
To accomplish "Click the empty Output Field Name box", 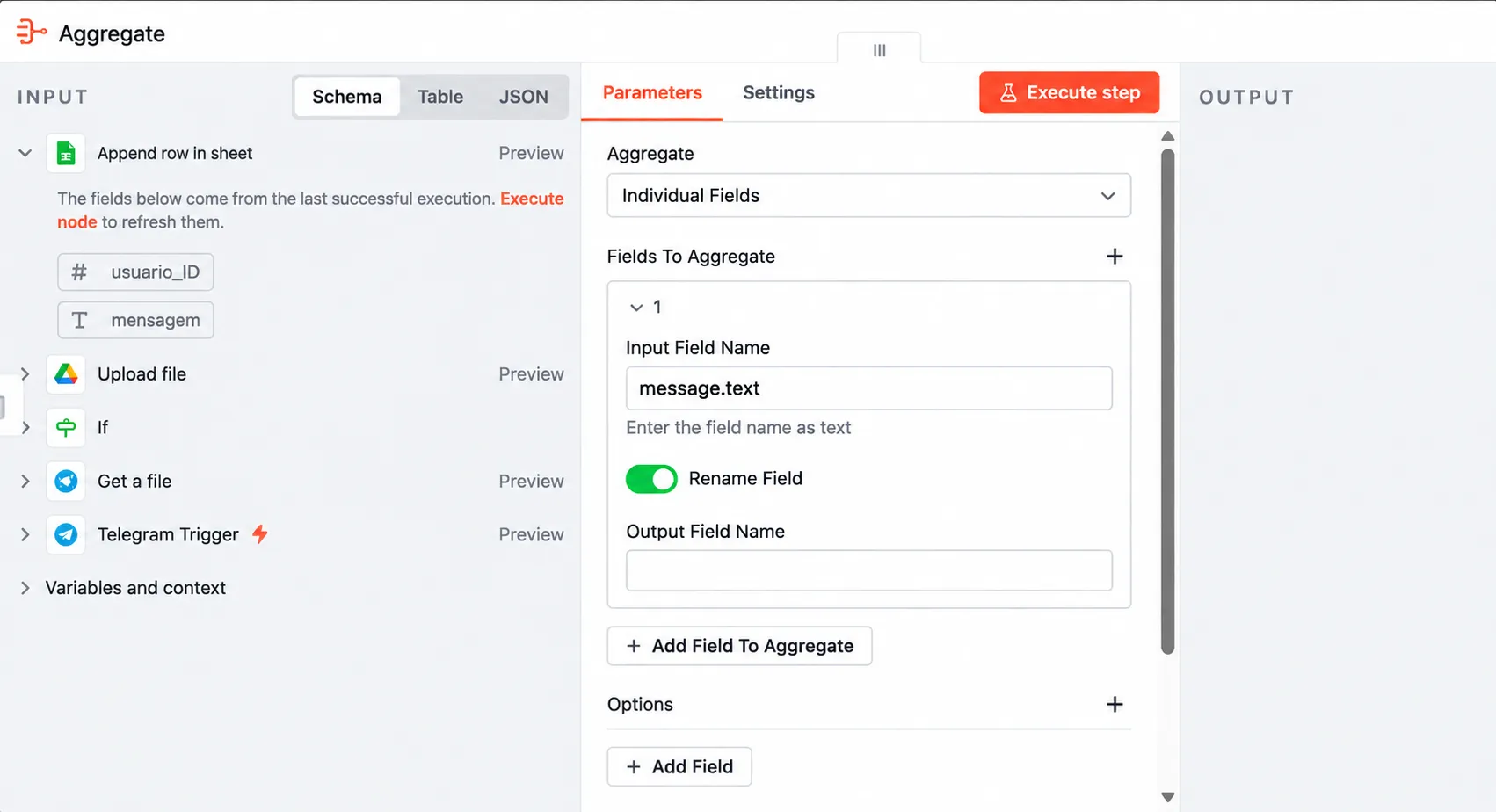I will (x=868, y=570).
